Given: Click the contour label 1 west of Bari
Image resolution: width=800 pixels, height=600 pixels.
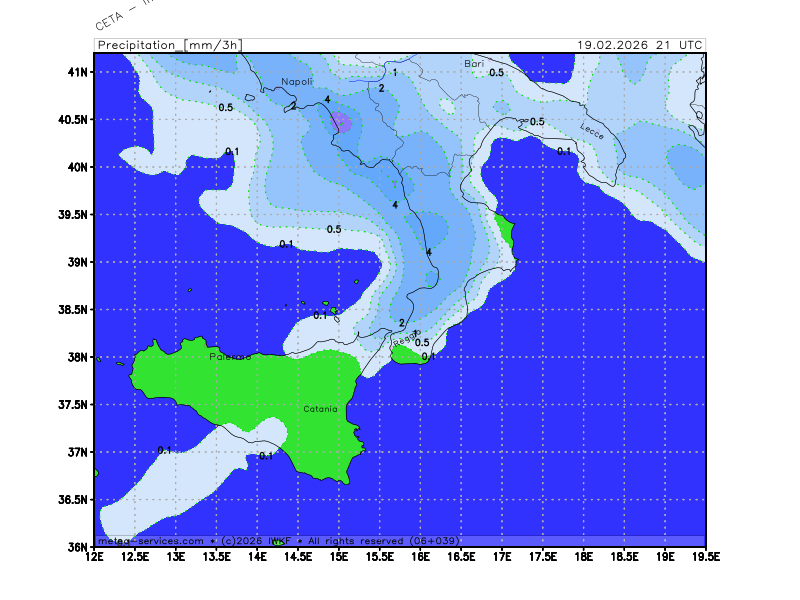Looking at the screenshot, I should point(395,72).
